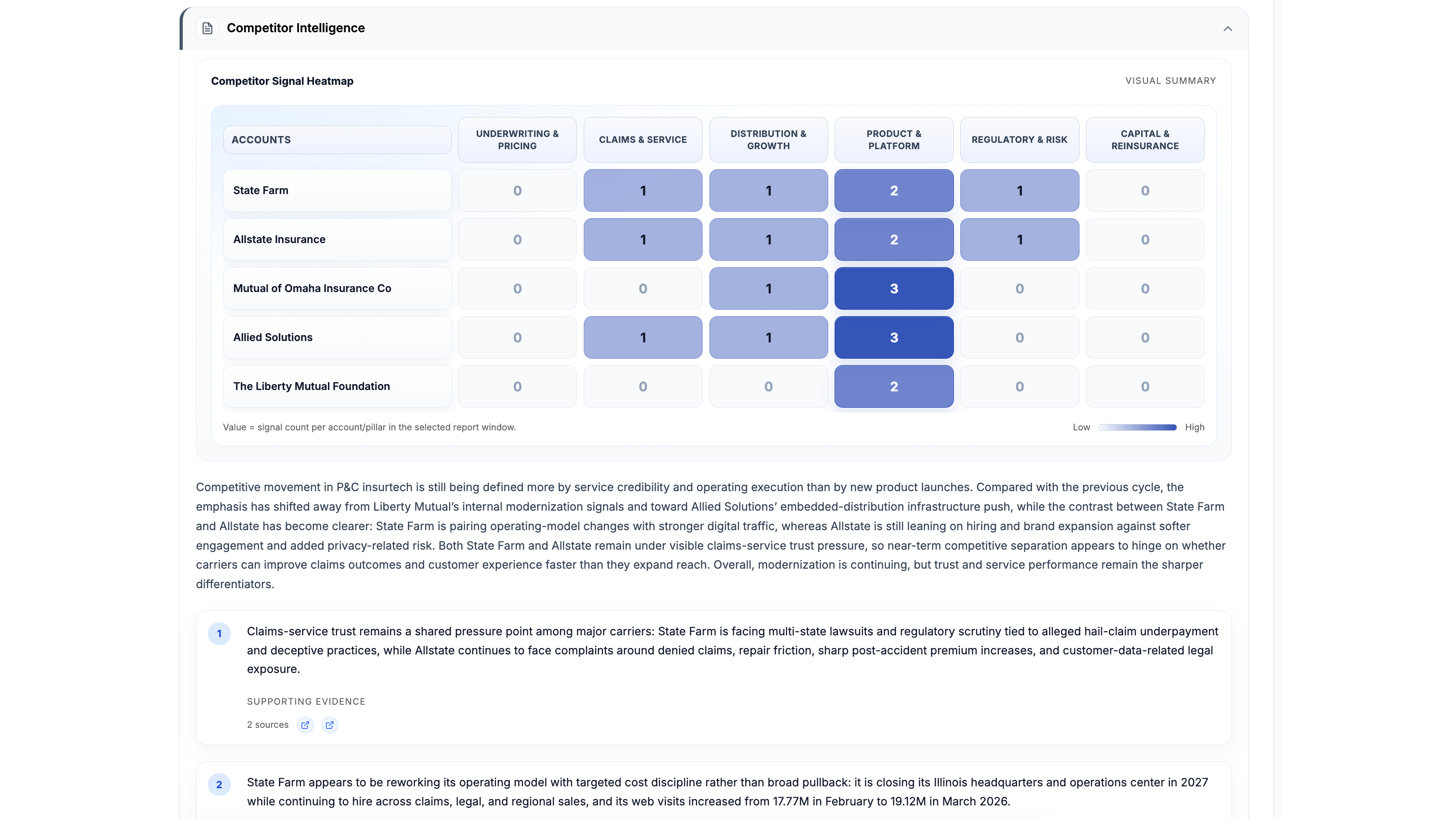The width and height of the screenshot is (1456, 819).
Task: Select Mutual of Omaha Insurance Co row
Action: click(x=337, y=288)
